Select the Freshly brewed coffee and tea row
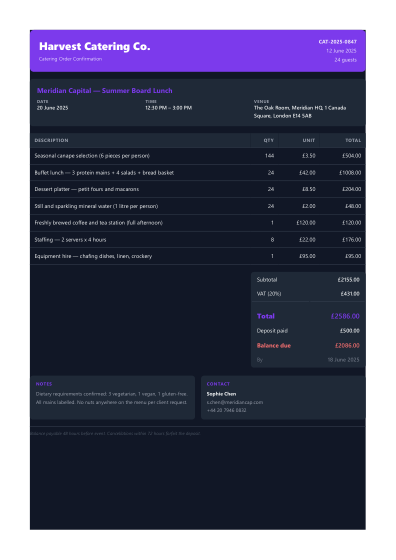Screen dimensions: 396x560 (198, 223)
